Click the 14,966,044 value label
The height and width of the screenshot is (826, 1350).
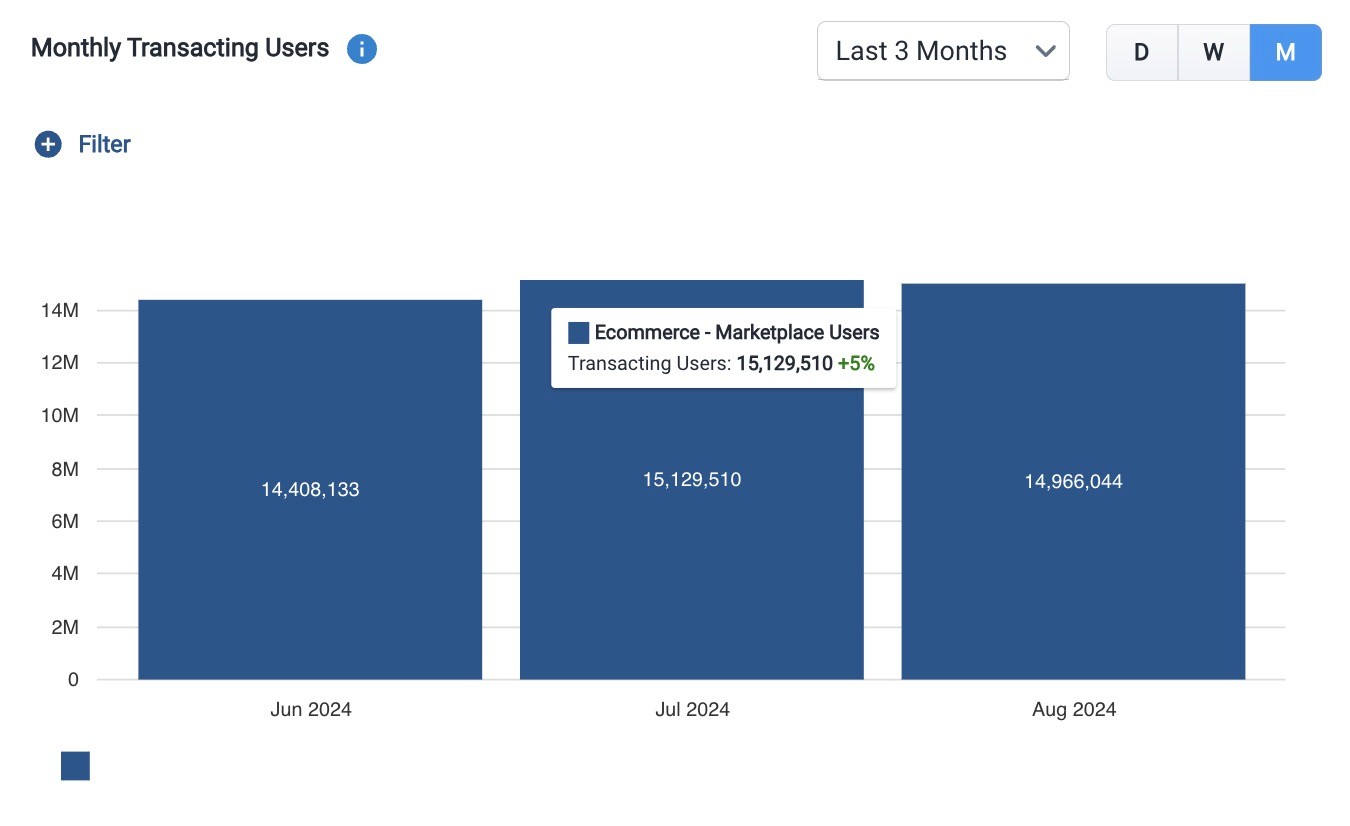[x=1074, y=482]
